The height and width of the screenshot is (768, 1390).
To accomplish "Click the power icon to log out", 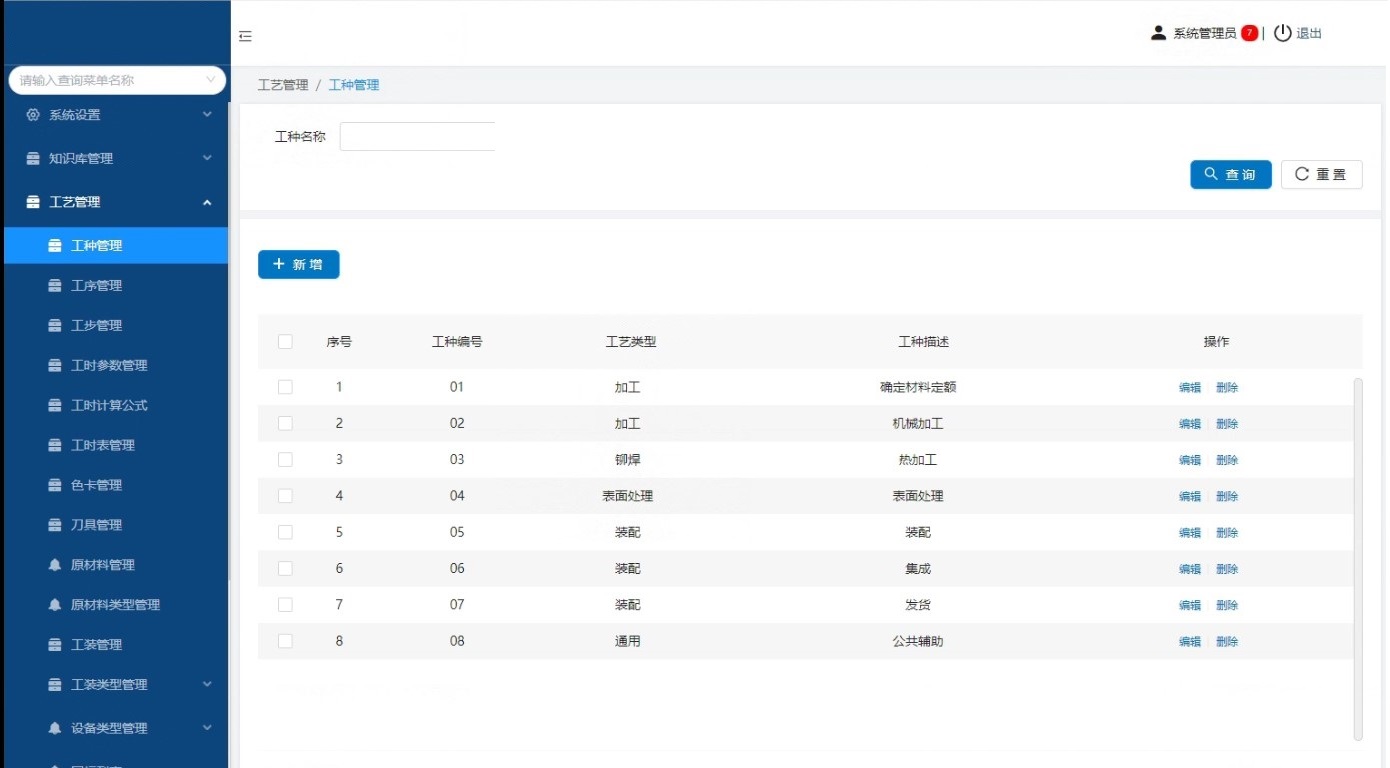I will [x=1282, y=33].
